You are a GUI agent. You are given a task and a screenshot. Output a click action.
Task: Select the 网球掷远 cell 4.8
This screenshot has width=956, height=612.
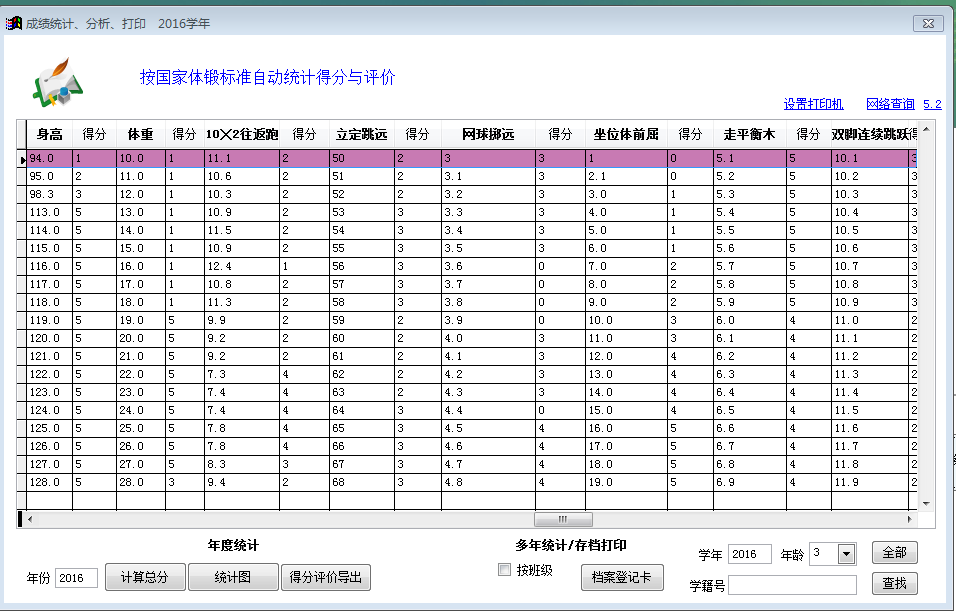(x=488, y=482)
